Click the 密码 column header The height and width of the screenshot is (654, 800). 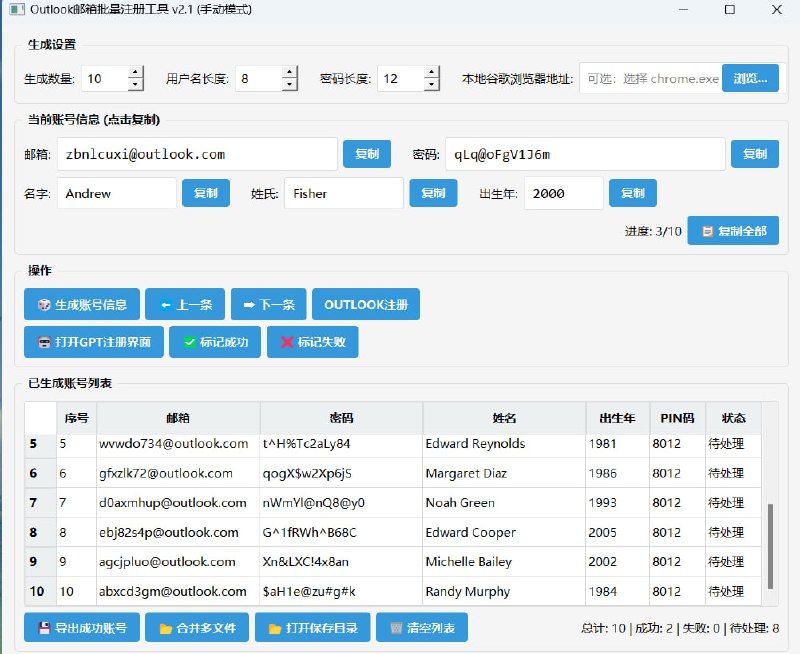(341, 418)
